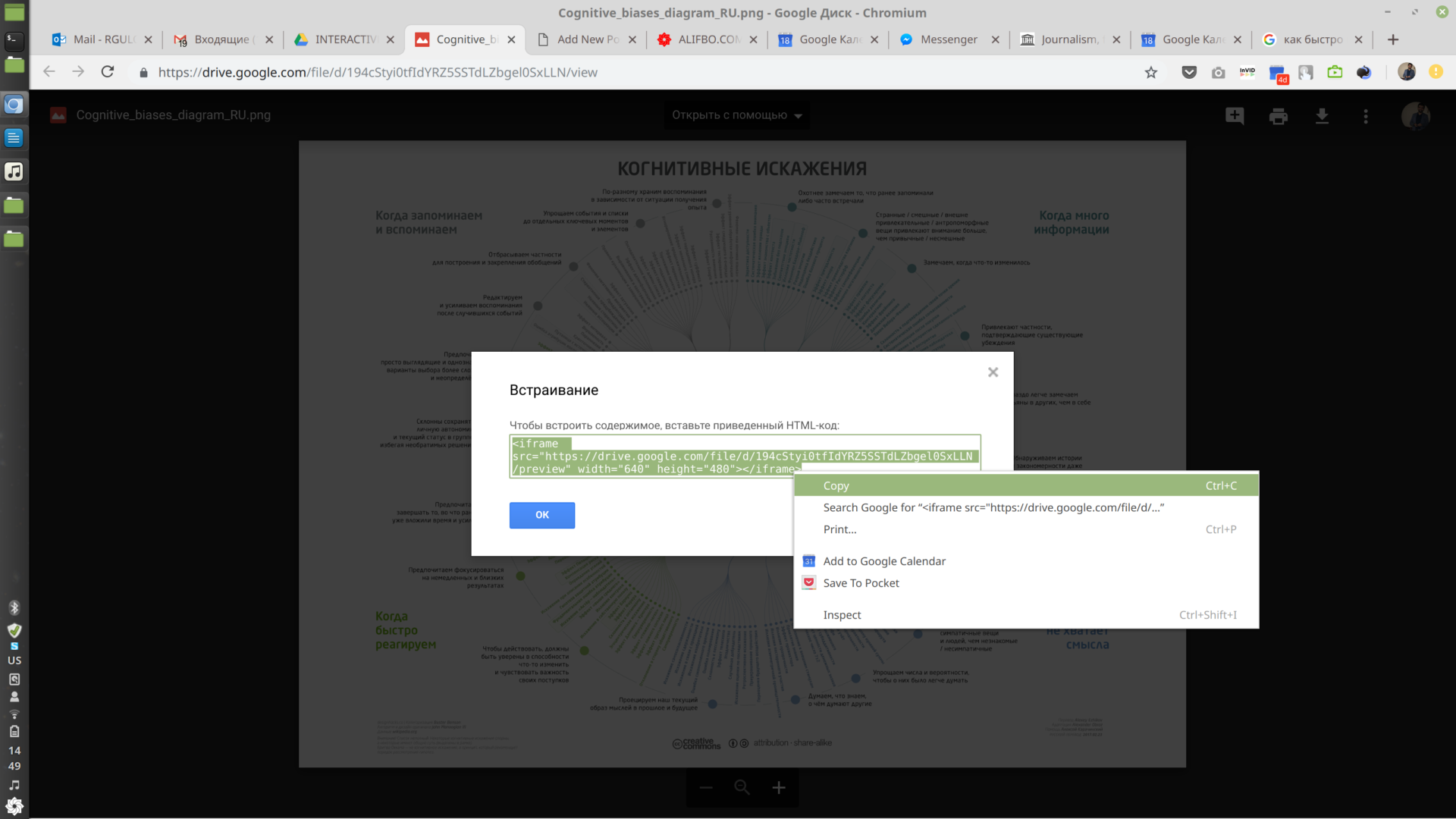
Task: Click the site lock icon in address bar
Action: click(x=143, y=72)
